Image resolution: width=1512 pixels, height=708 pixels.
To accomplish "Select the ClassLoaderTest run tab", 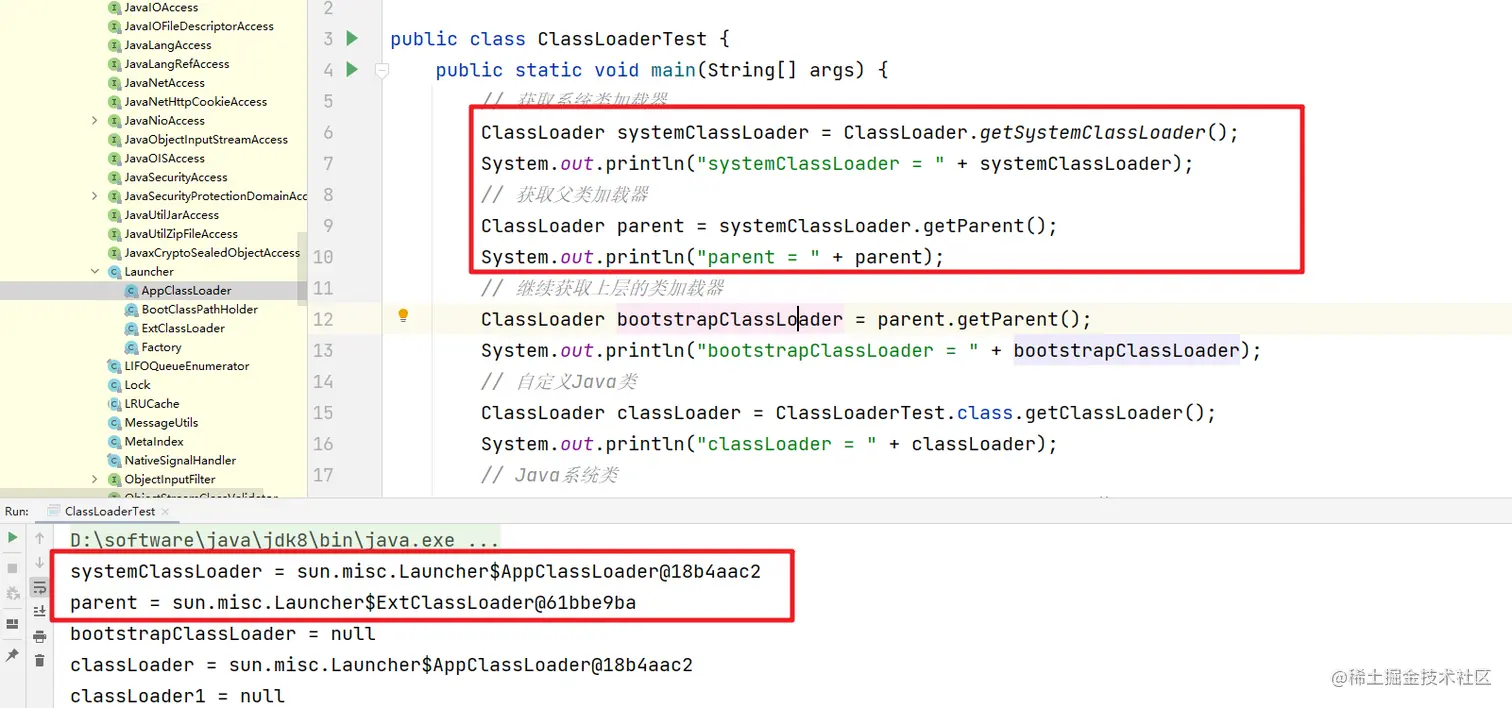I will pos(110,511).
